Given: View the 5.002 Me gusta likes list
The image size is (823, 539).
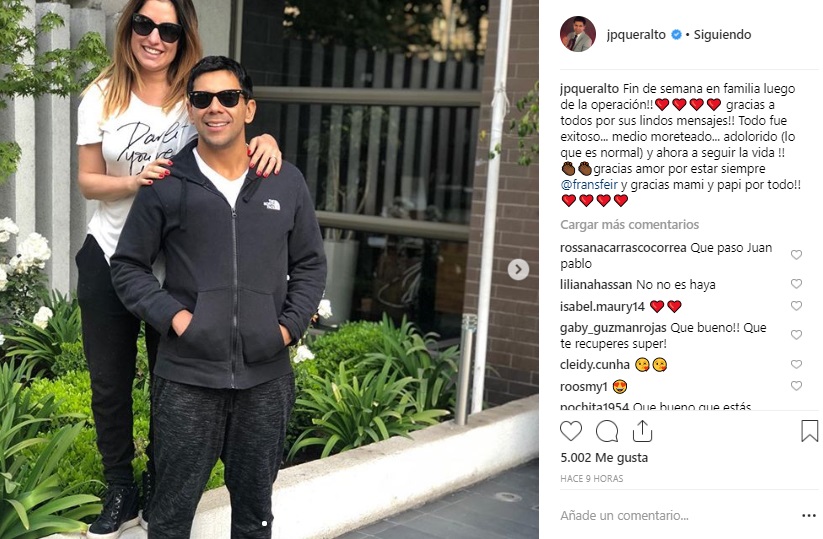Looking at the screenshot, I should coord(604,458).
